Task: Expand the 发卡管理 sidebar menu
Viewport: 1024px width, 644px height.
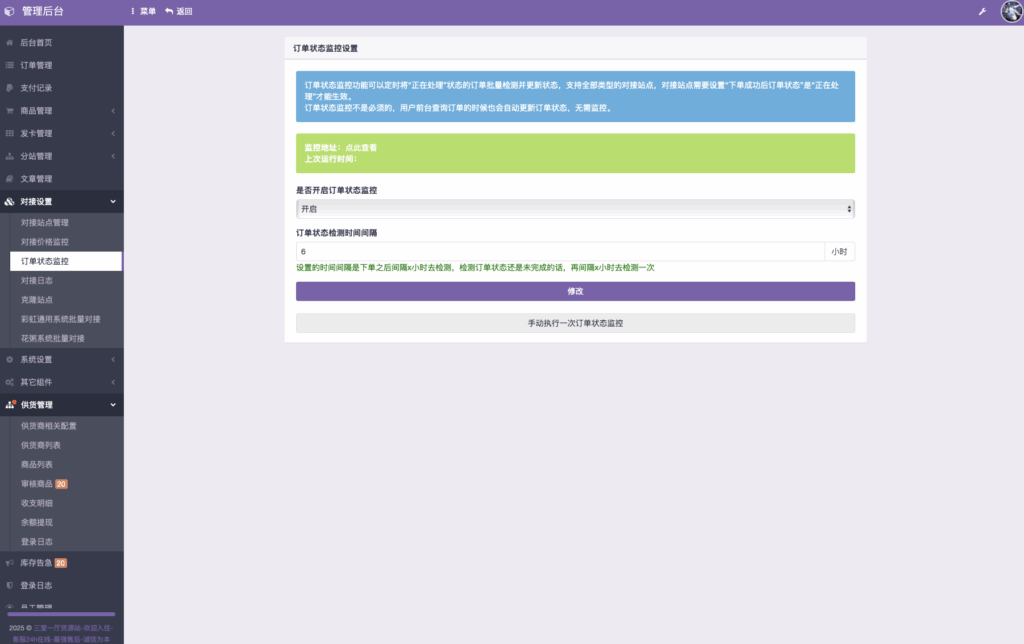Action: [x=61, y=134]
